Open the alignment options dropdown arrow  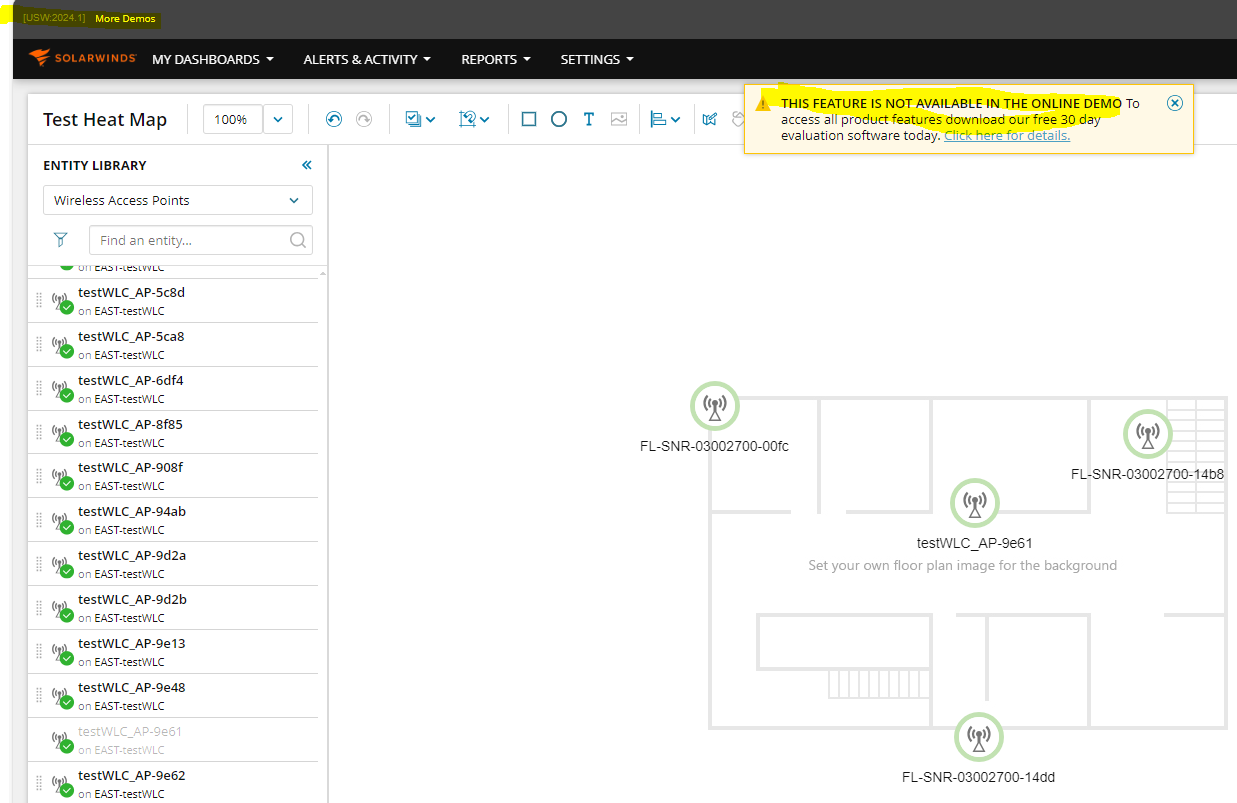(x=674, y=119)
